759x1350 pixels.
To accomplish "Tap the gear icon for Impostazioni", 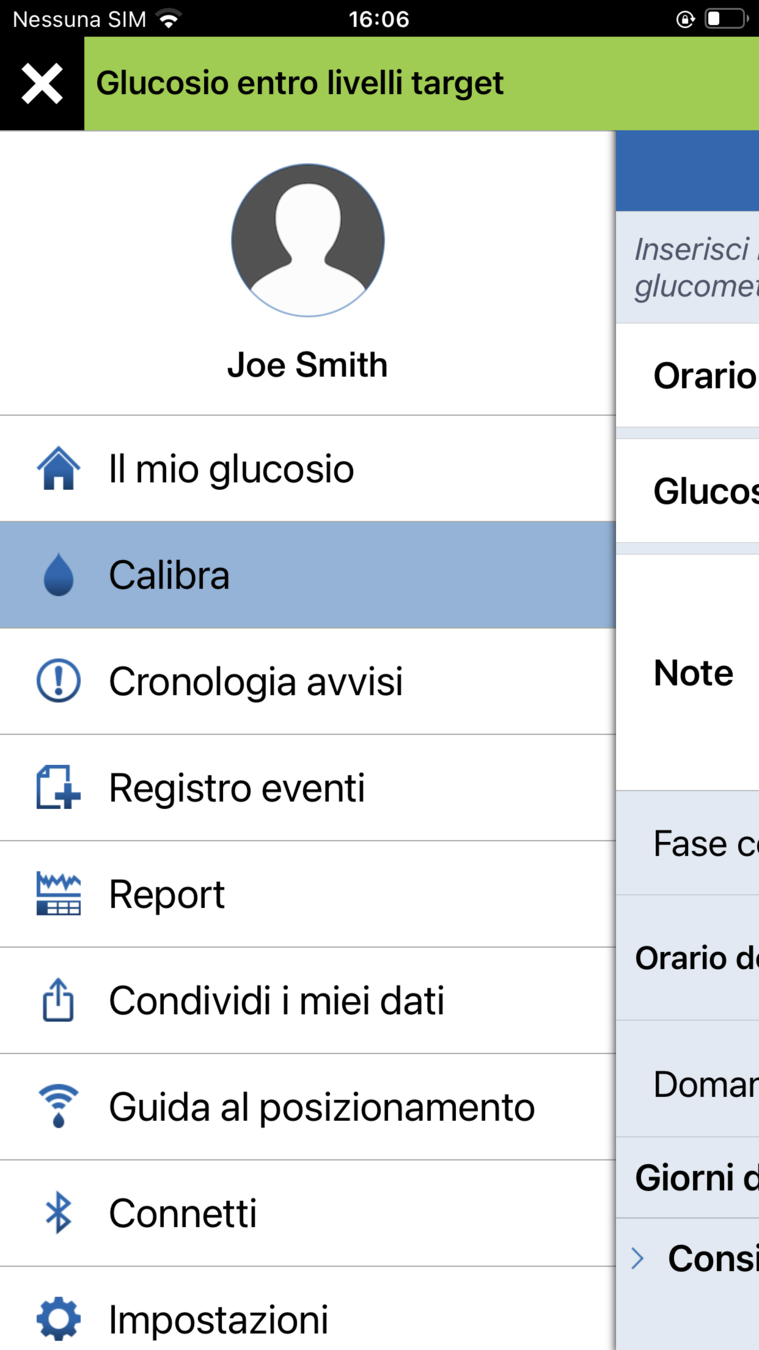I will pos(58,1319).
